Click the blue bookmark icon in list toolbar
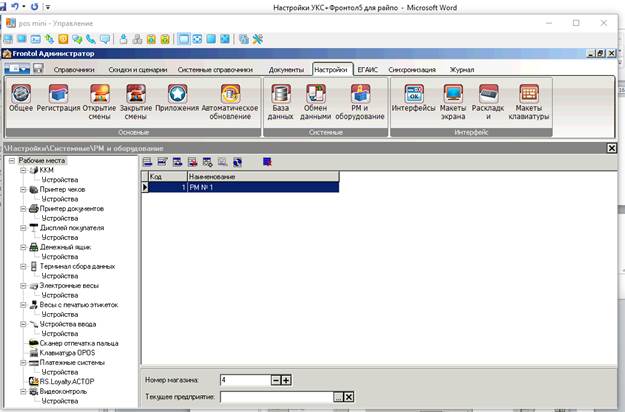 pyautogui.click(x=267, y=162)
